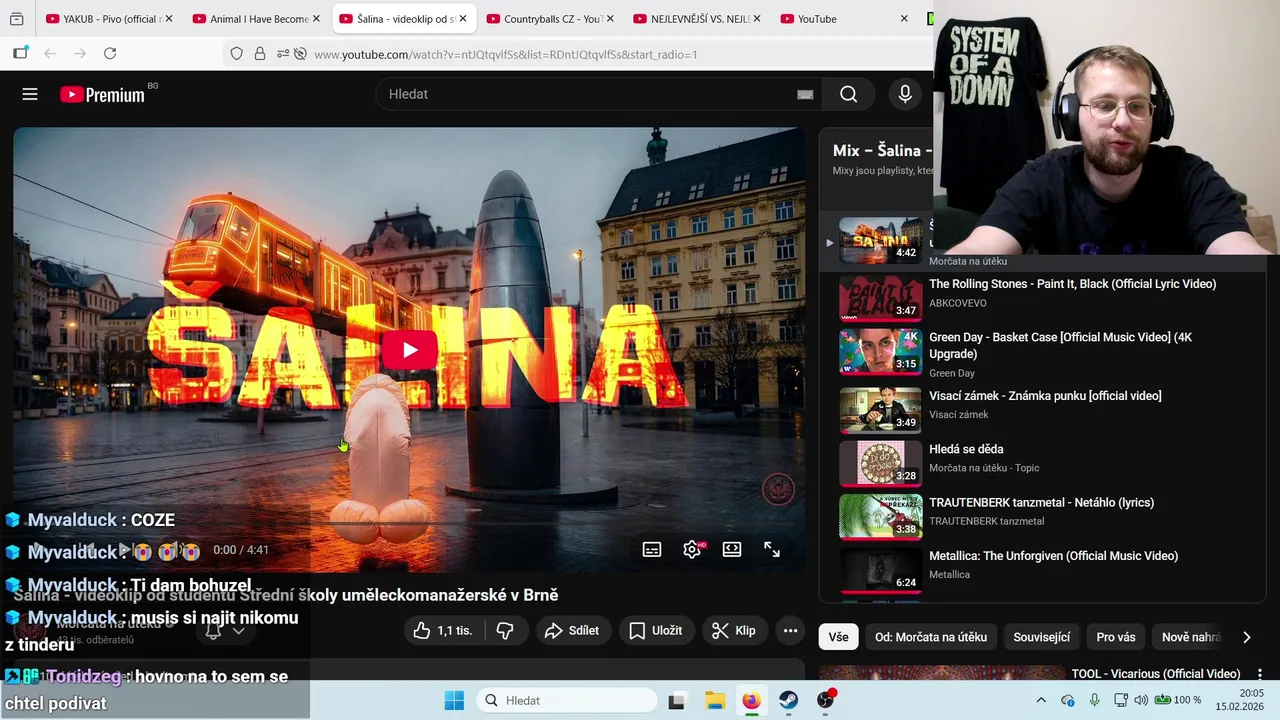This screenshot has height=720, width=1280.
Task: Select the Související filter chip
Action: tap(1041, 637)
